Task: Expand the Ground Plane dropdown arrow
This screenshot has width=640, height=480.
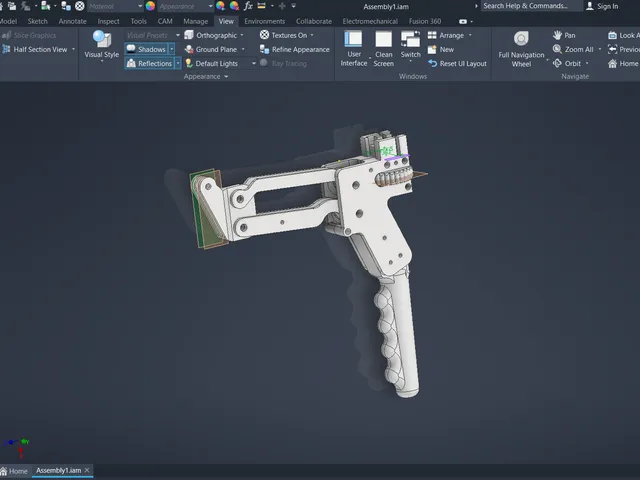Action: coord(243,49)
